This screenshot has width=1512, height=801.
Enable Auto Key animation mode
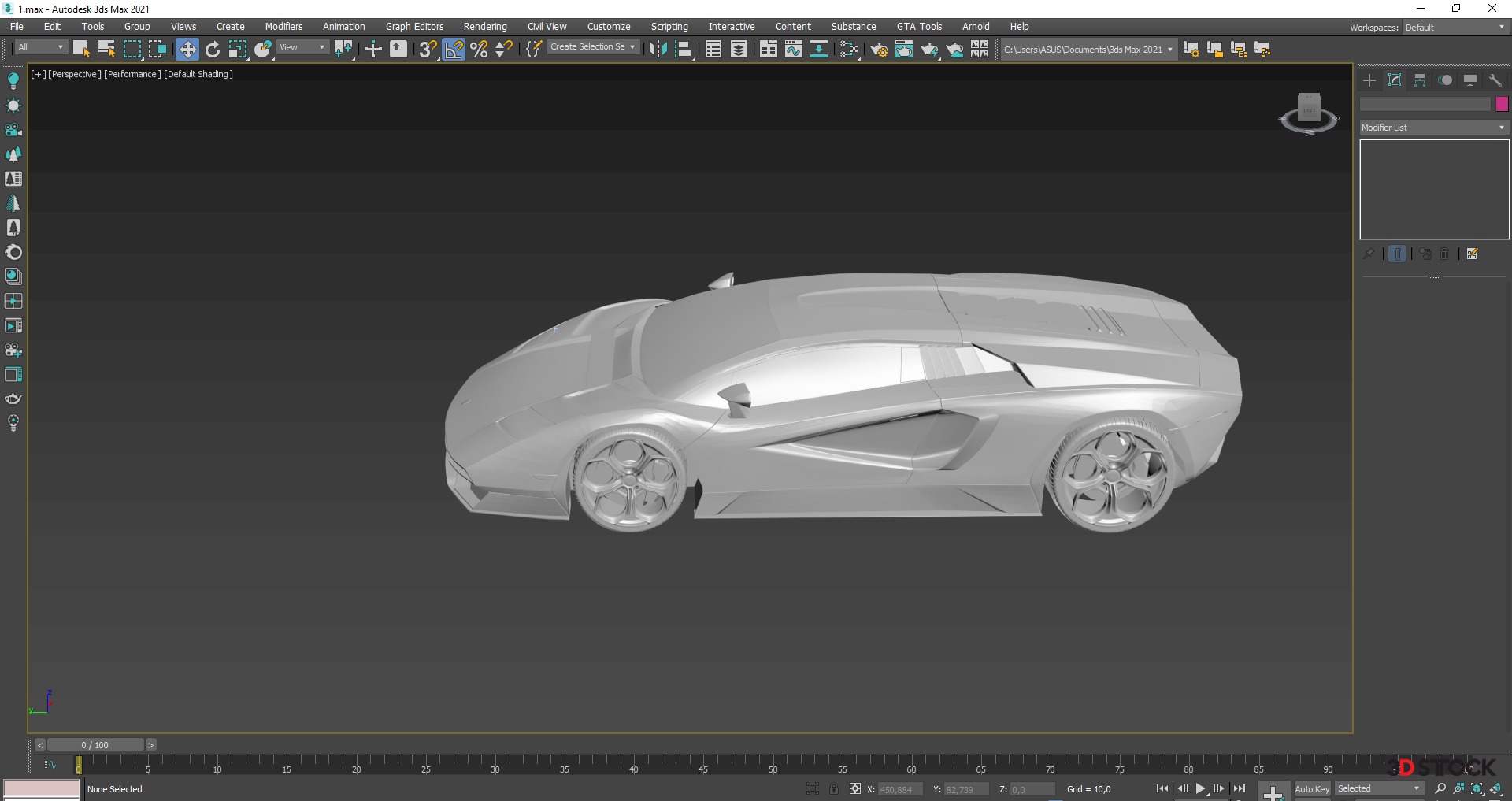point(1311,788)
